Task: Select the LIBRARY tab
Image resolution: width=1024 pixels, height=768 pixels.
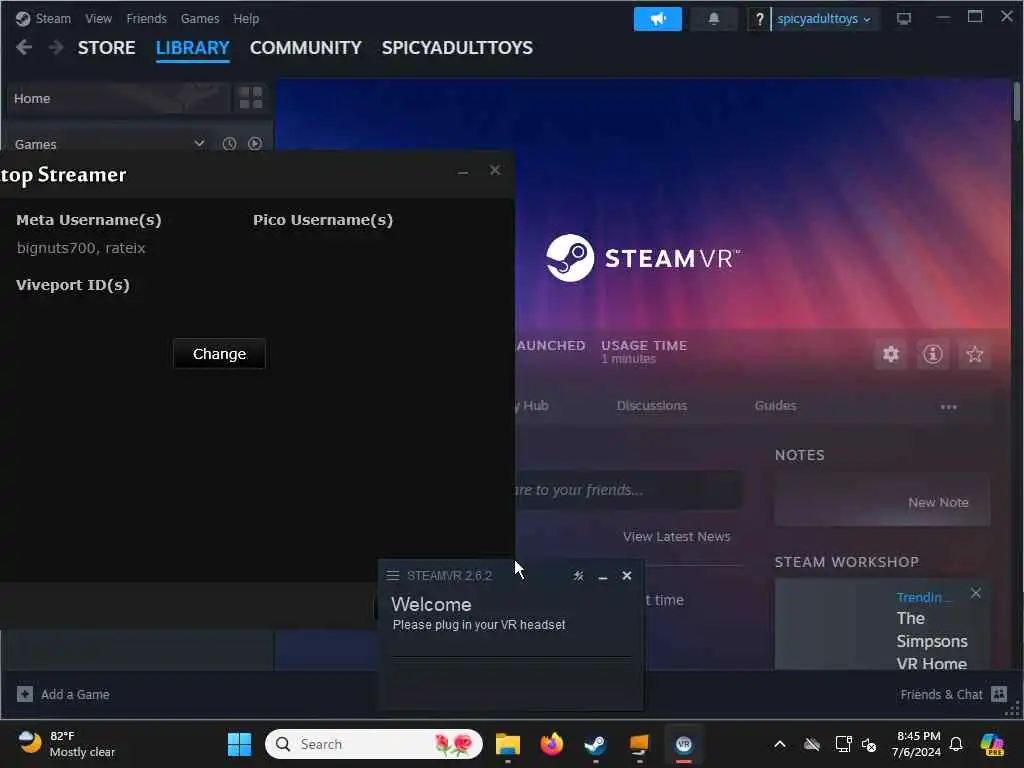Action: click(193, 48)
